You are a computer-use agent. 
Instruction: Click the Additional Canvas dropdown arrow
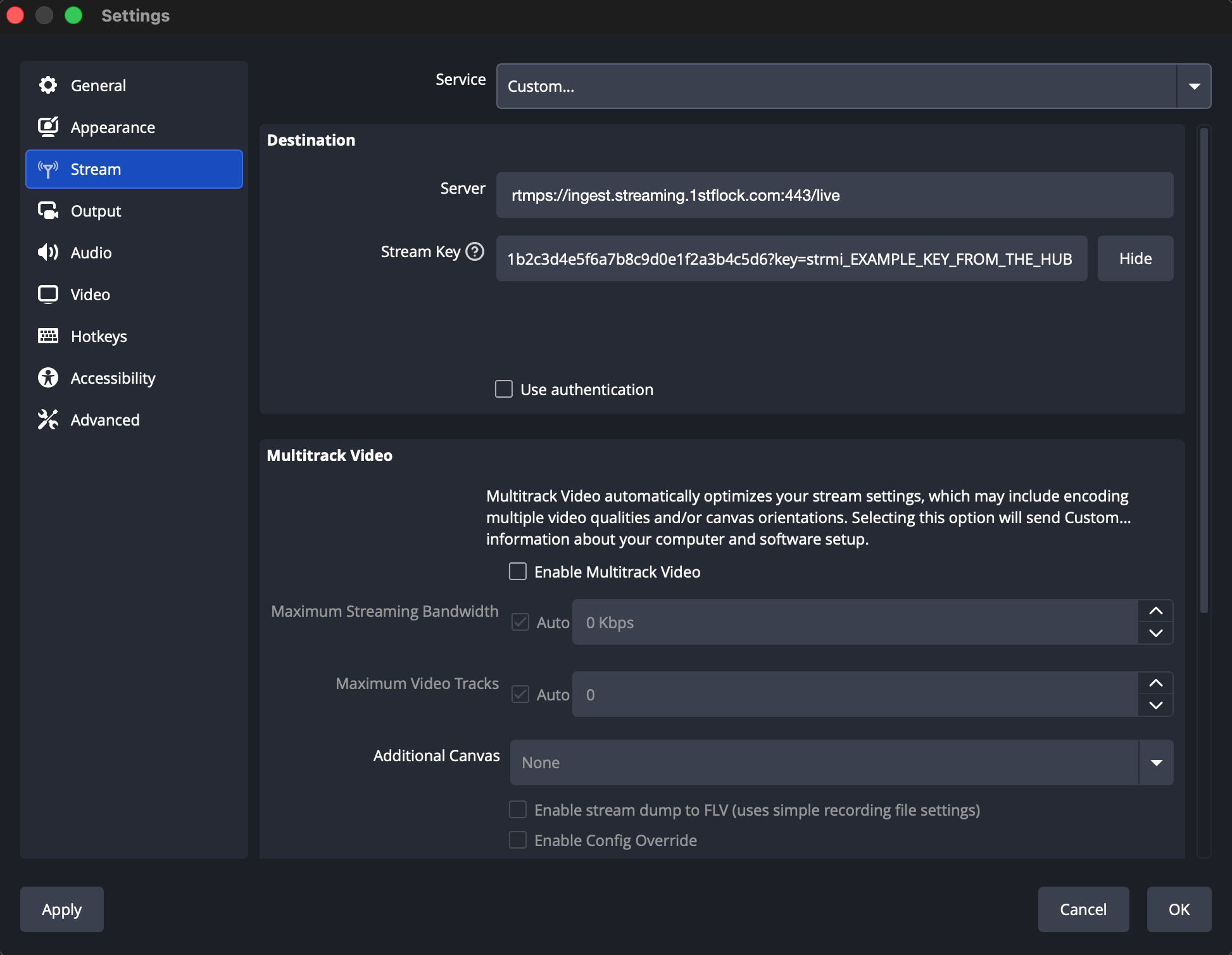[x=1156, y=762]
